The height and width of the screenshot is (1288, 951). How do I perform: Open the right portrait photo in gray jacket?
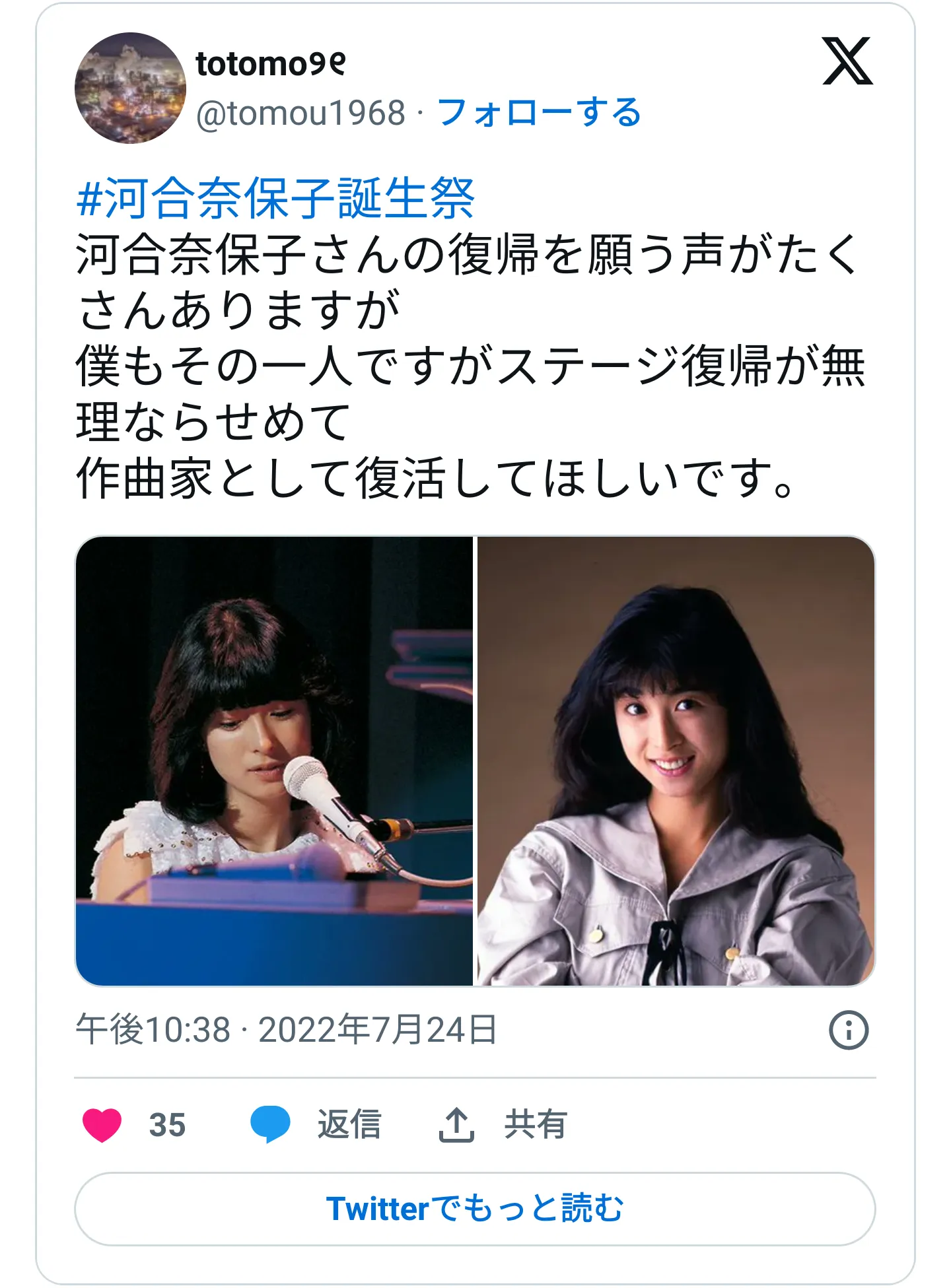click(676, 761)
